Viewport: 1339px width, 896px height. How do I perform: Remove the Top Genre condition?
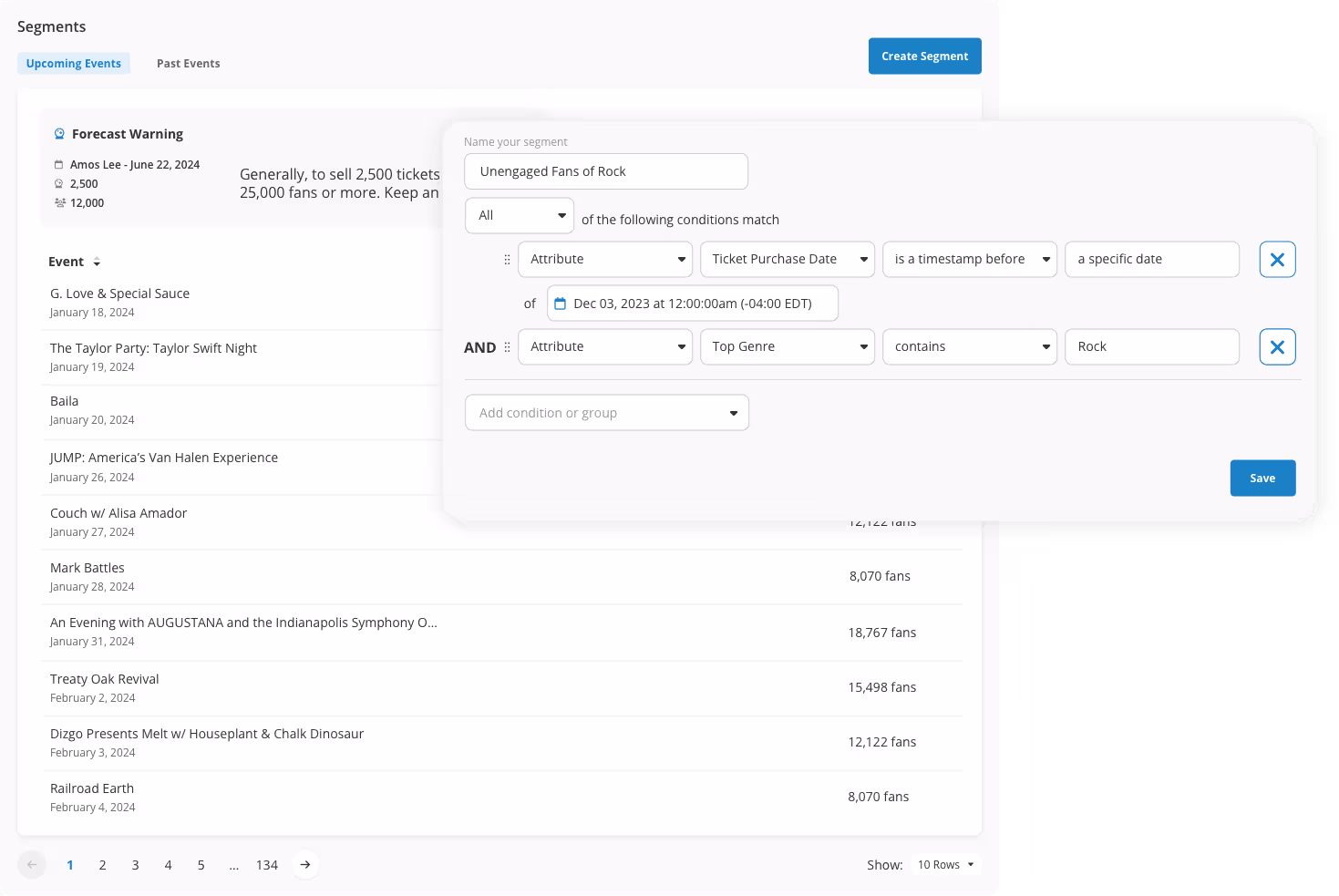tap(1277, 347)
